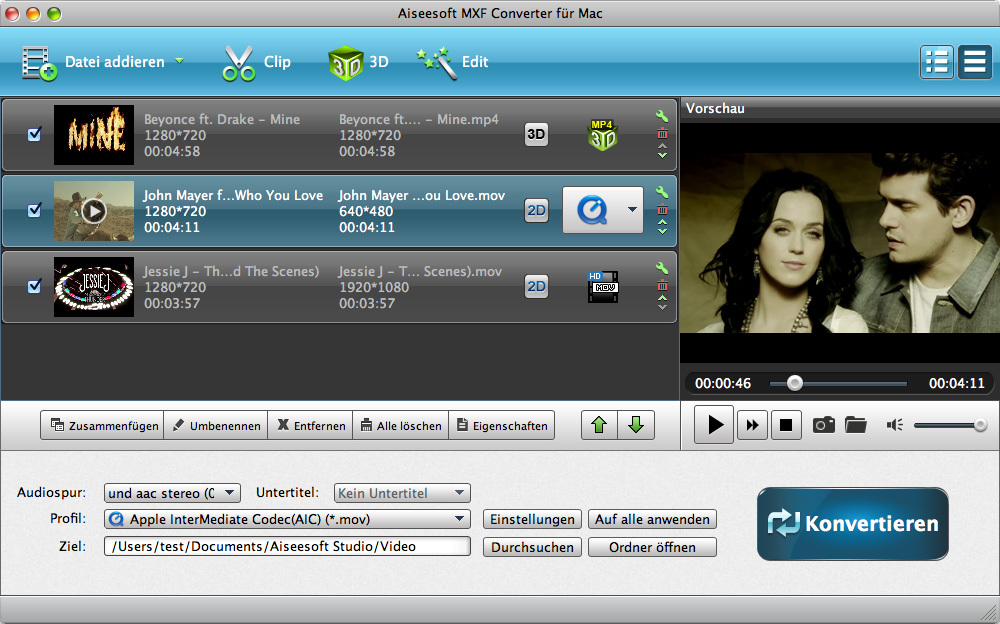The width and height of the screenshot is (1000, 624).
Task: Move Jessie J row order with reorder arrows
Action: pos(662,302)
